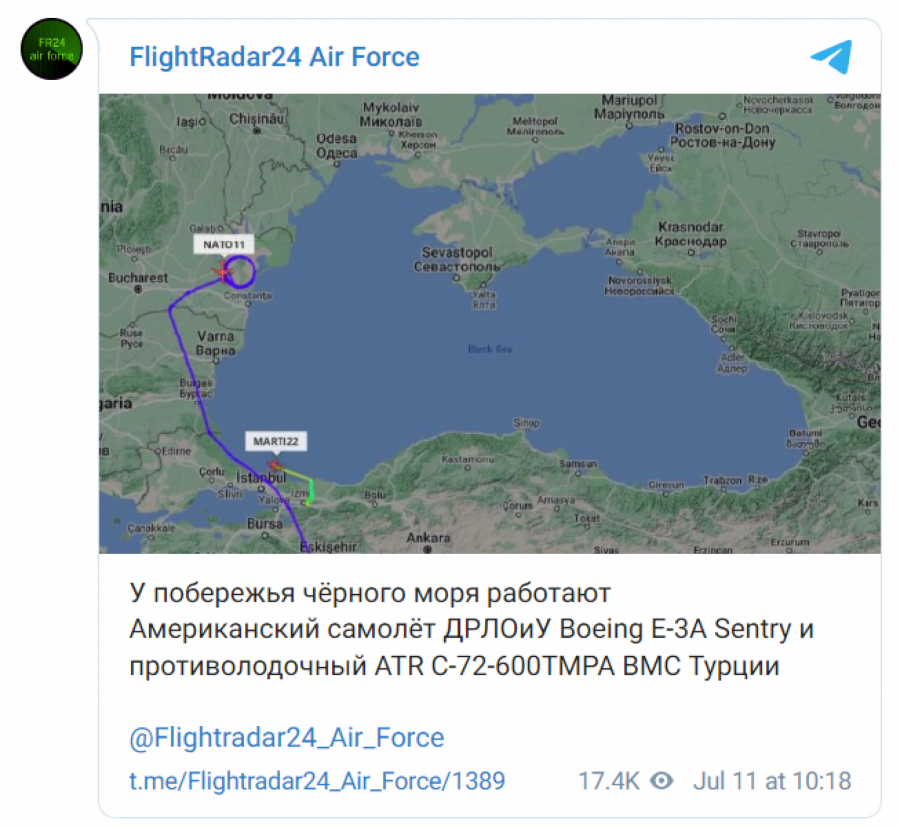Viewport: 900px width, 828px height.
Task: Click the Telegram paper plane logo
Action: coord(831,56)
